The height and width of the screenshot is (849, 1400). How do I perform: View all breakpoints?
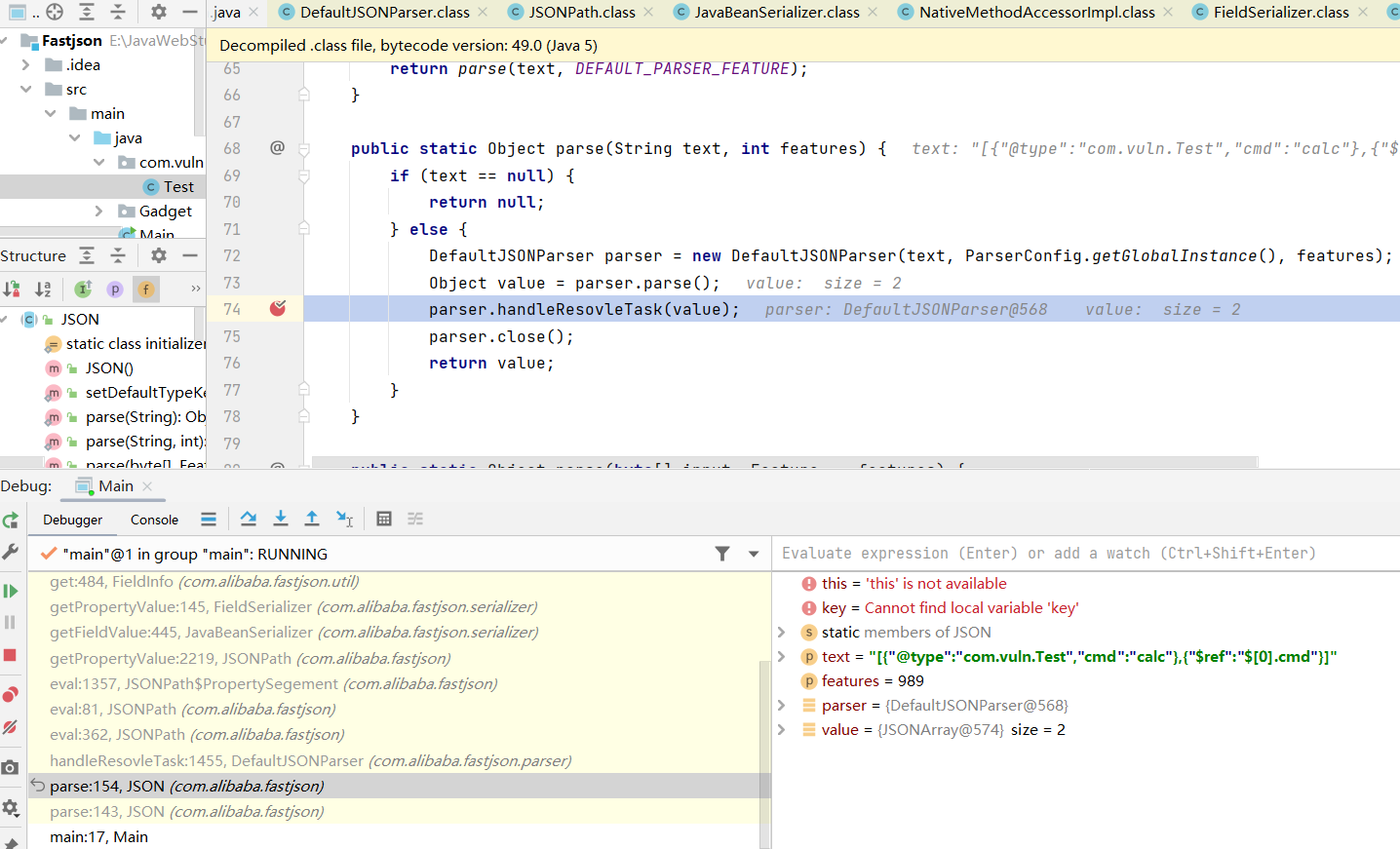(x=11, y=694)
